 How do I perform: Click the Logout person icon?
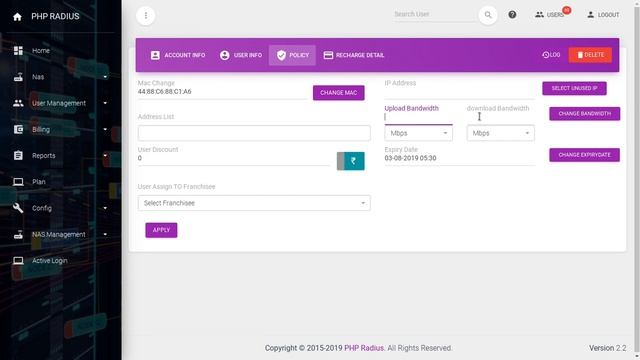coord(591,15)
